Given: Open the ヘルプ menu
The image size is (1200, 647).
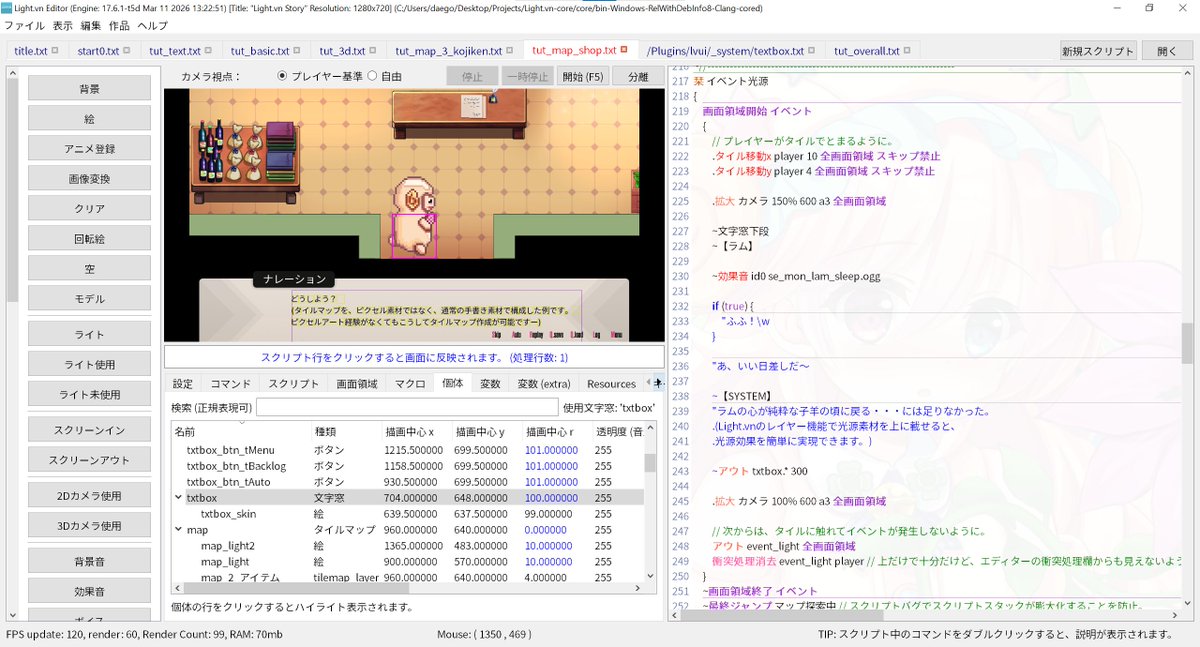Looking at the screenshot, I should [x=153, y=26].
